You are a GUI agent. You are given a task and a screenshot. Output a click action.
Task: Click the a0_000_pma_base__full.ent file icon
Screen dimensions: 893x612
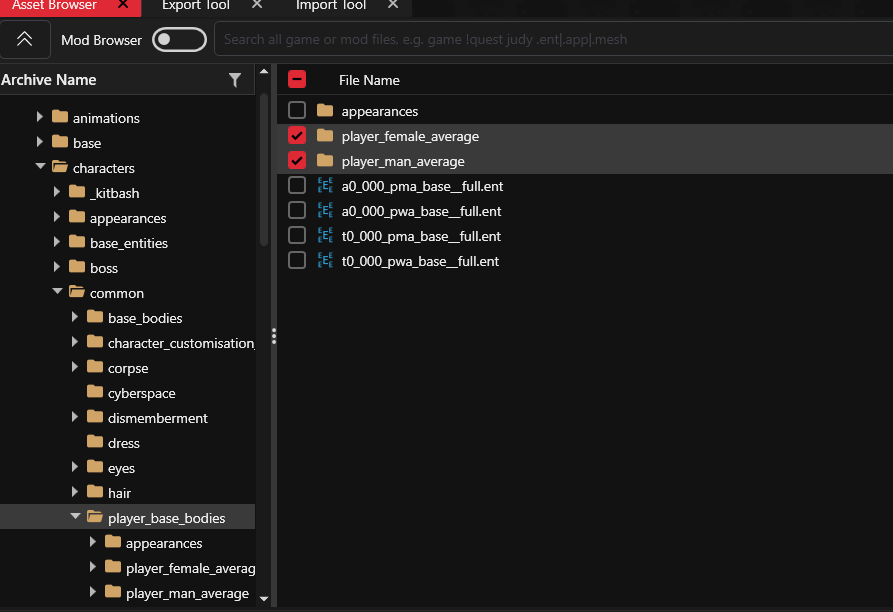coord(325,185)
